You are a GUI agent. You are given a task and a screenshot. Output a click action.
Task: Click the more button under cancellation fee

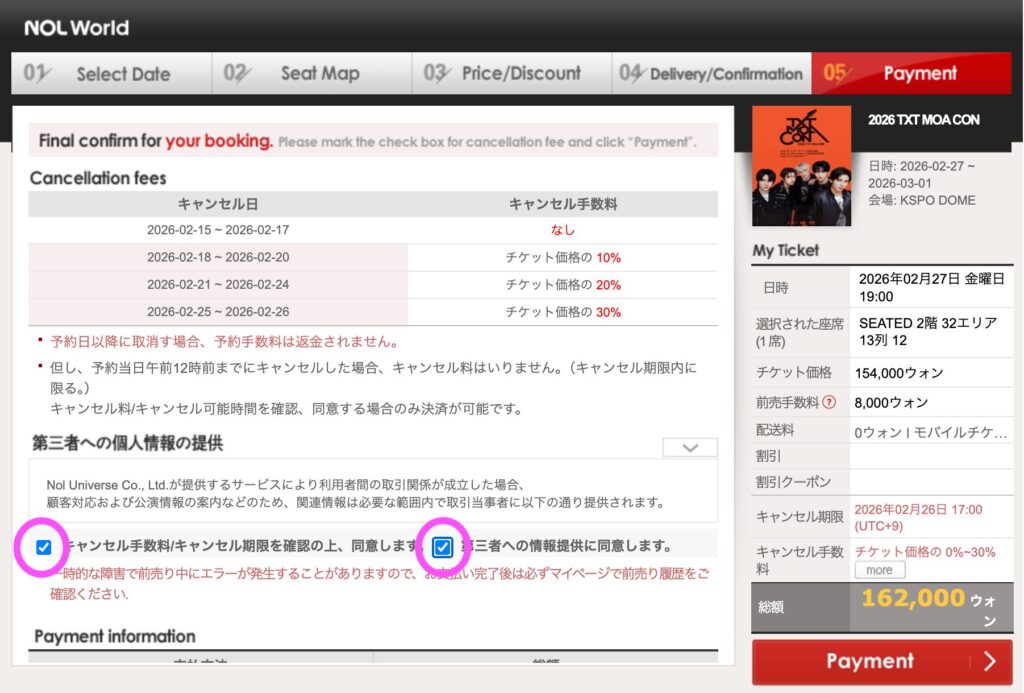(x=879, y=570)
